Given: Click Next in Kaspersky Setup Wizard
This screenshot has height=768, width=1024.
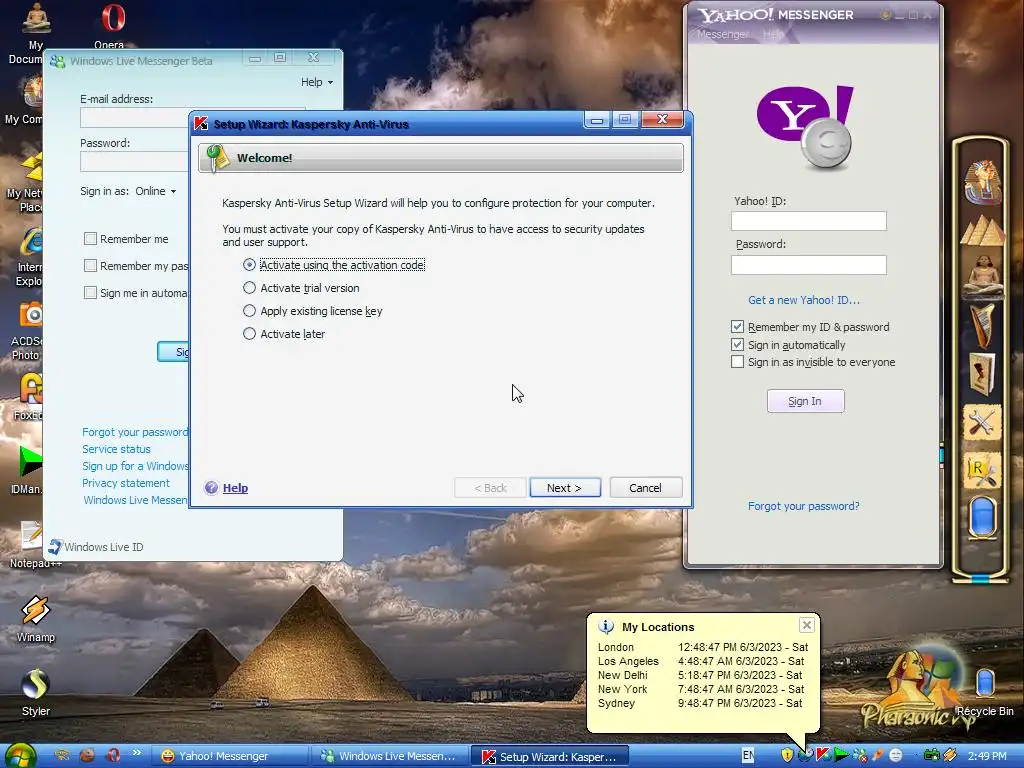Looking at the screenshot, I should tap(565, 488).
